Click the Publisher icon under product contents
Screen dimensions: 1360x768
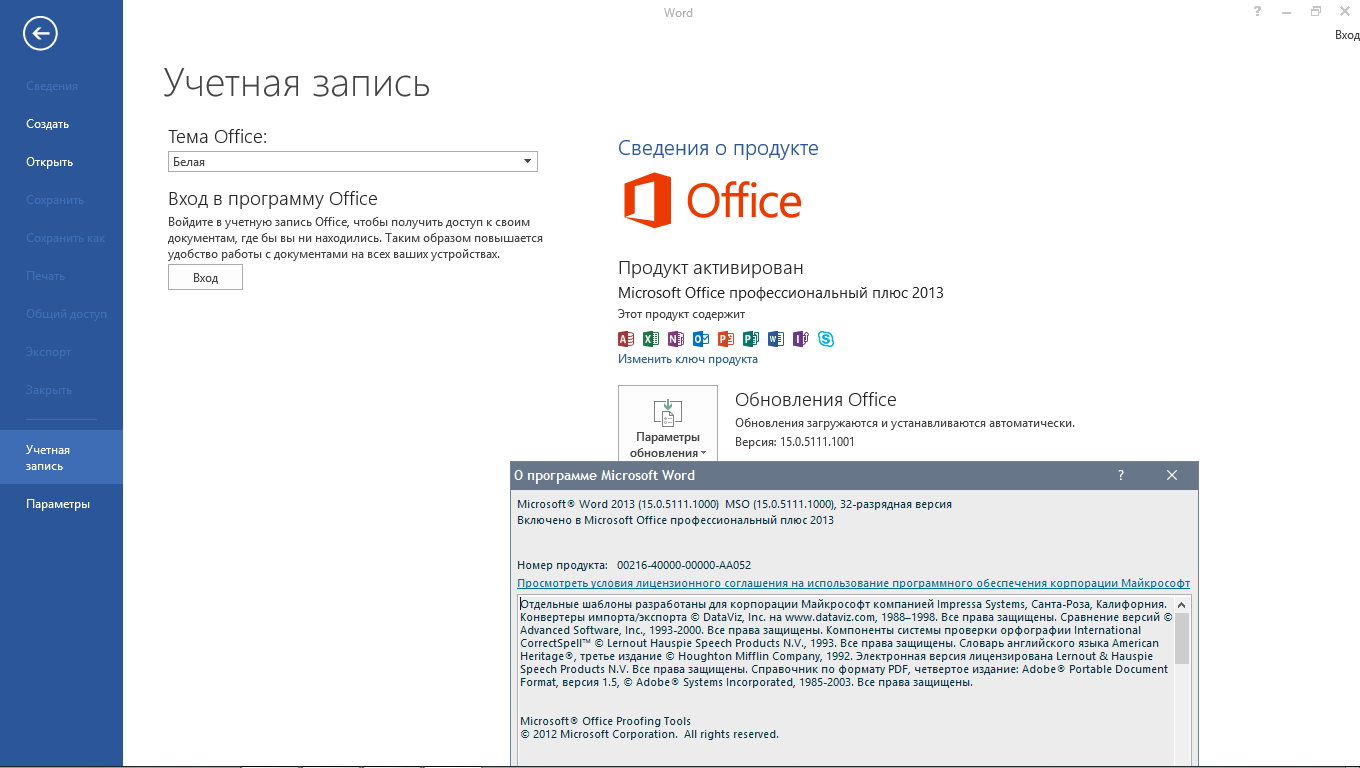click(x=751, y=339)
